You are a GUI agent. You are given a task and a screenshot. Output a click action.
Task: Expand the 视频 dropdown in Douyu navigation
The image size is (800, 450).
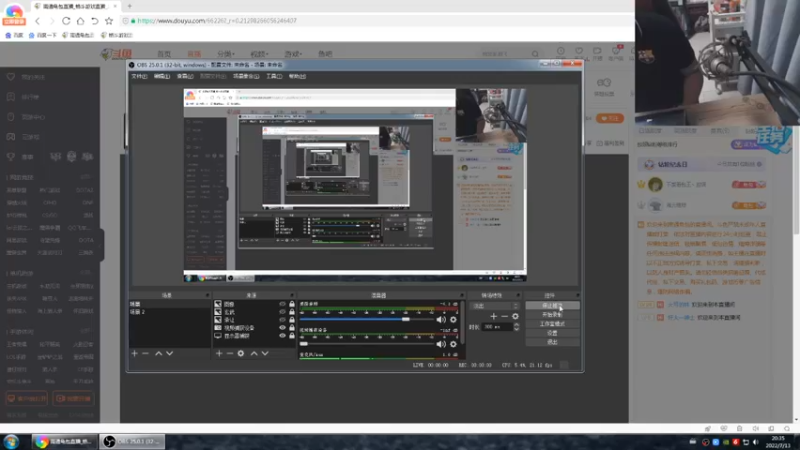(x=259, y=54)
